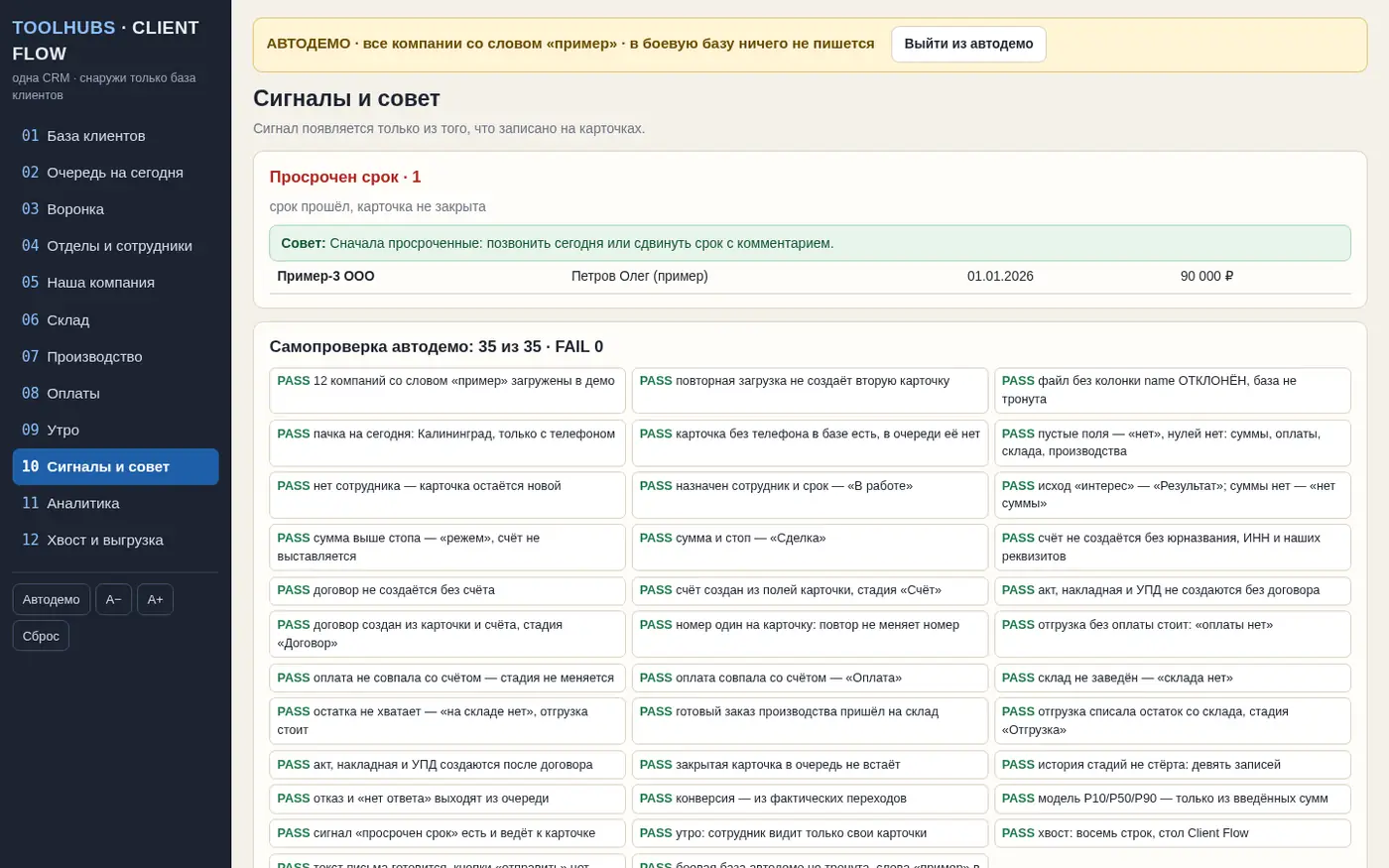The width and height of the screenshot is (1389, 868).
Task: Select «Отделы и сотрудники» in sidebar
Action: pyautogui.click(x=115, y=246)
